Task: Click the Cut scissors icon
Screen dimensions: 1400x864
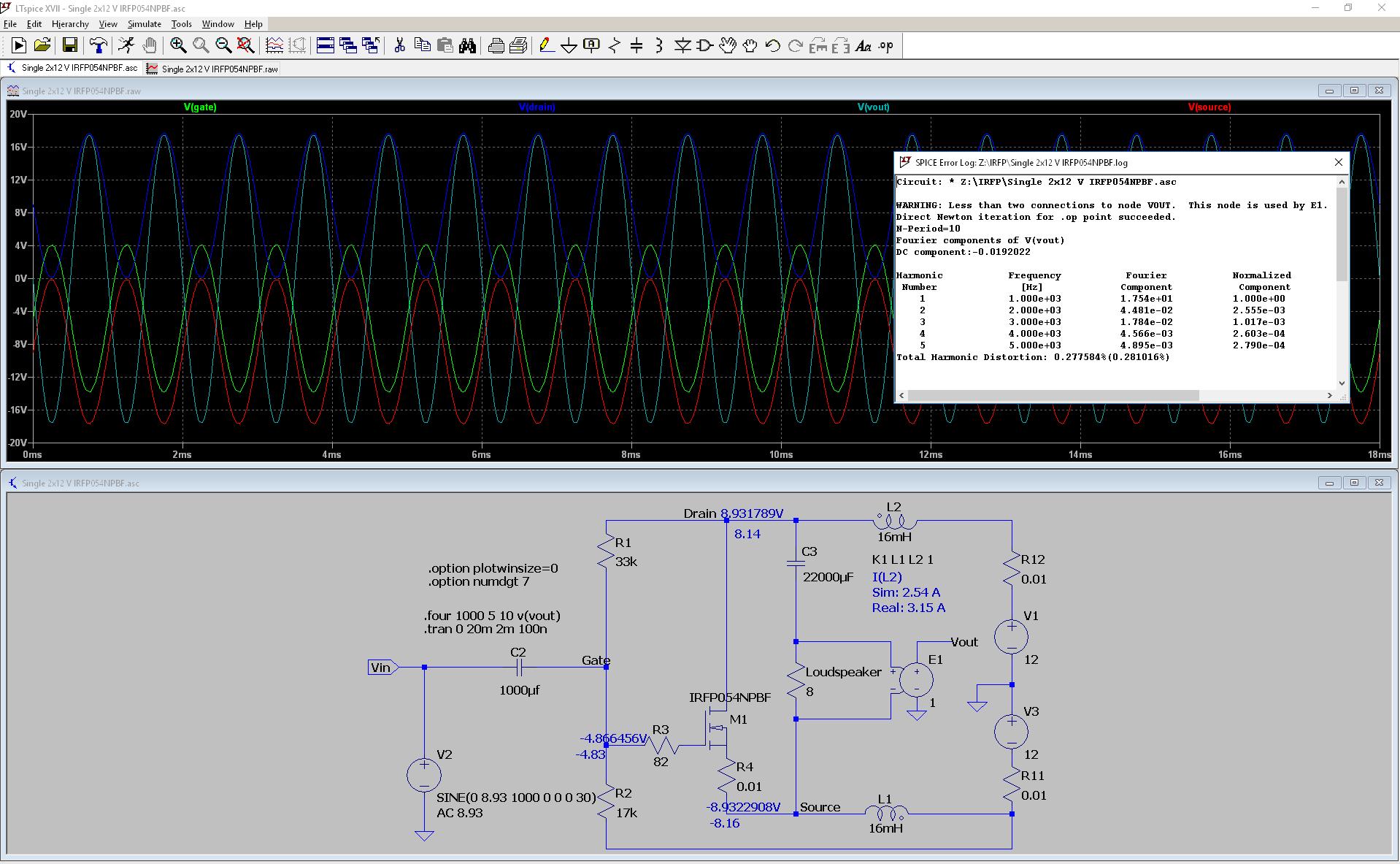Action: click(399, 46)
